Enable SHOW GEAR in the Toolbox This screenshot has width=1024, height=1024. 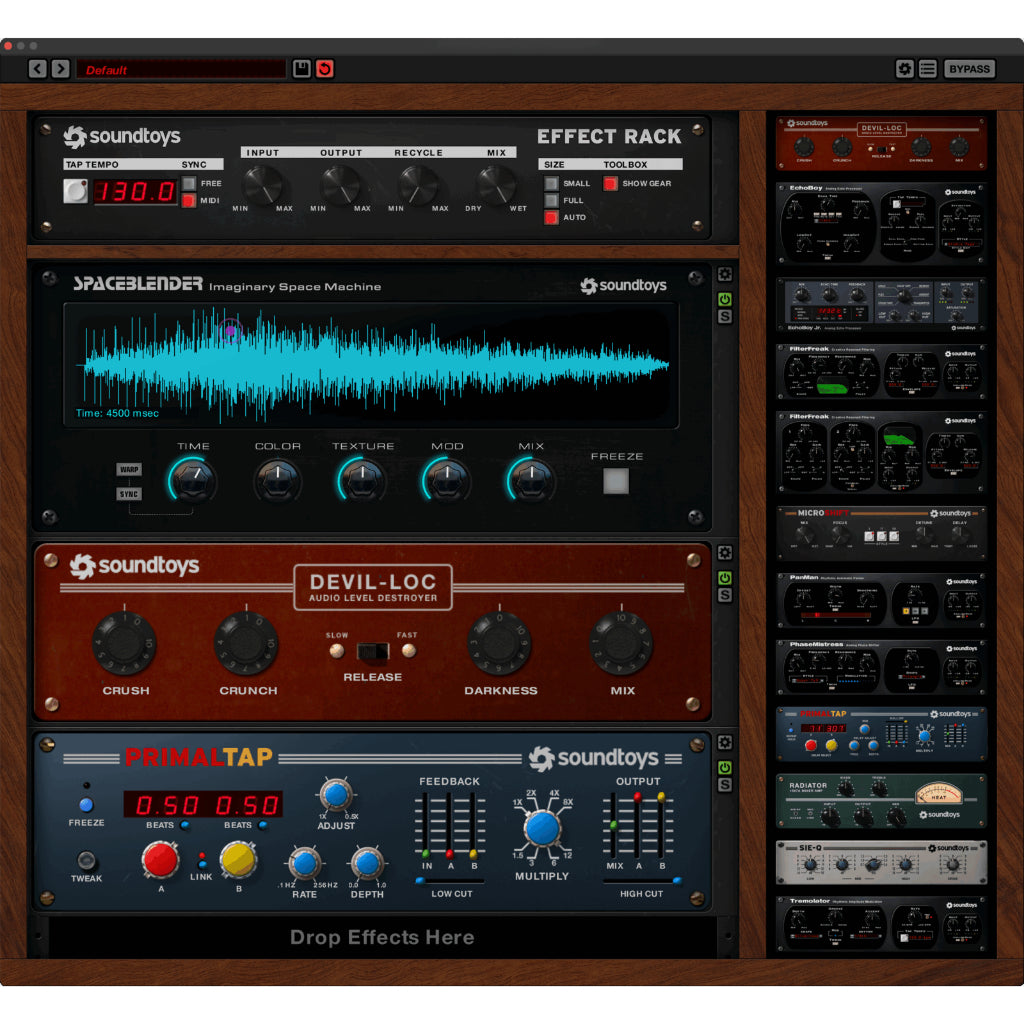coord(611,183)
